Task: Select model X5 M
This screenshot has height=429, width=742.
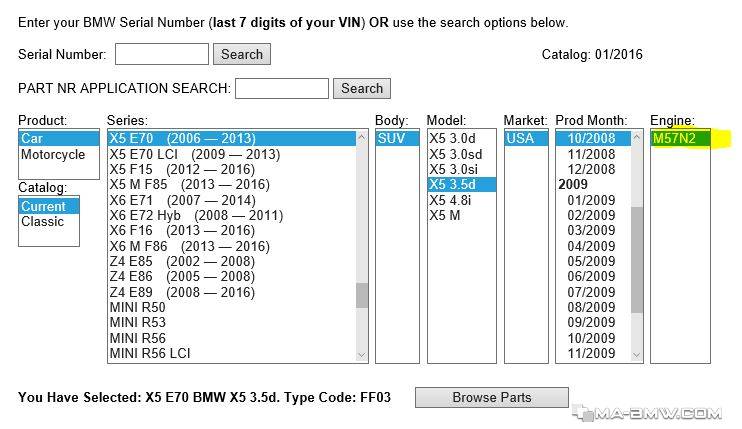Action: pyautogui.click(x=461, y=215)
